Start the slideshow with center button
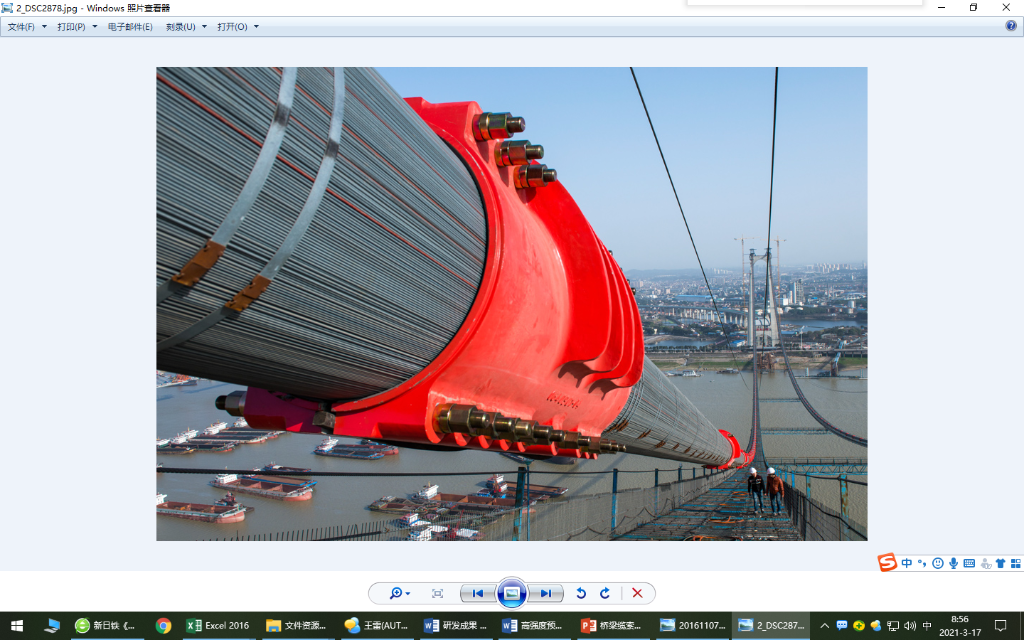 (512, 593)
